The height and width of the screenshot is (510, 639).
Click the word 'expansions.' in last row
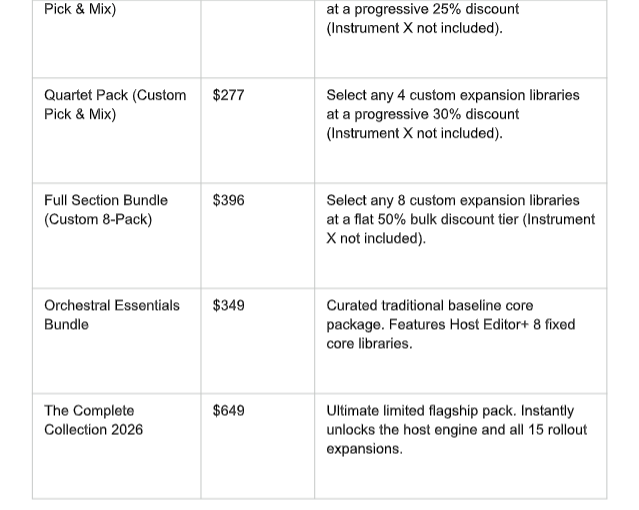click(364, 449)
